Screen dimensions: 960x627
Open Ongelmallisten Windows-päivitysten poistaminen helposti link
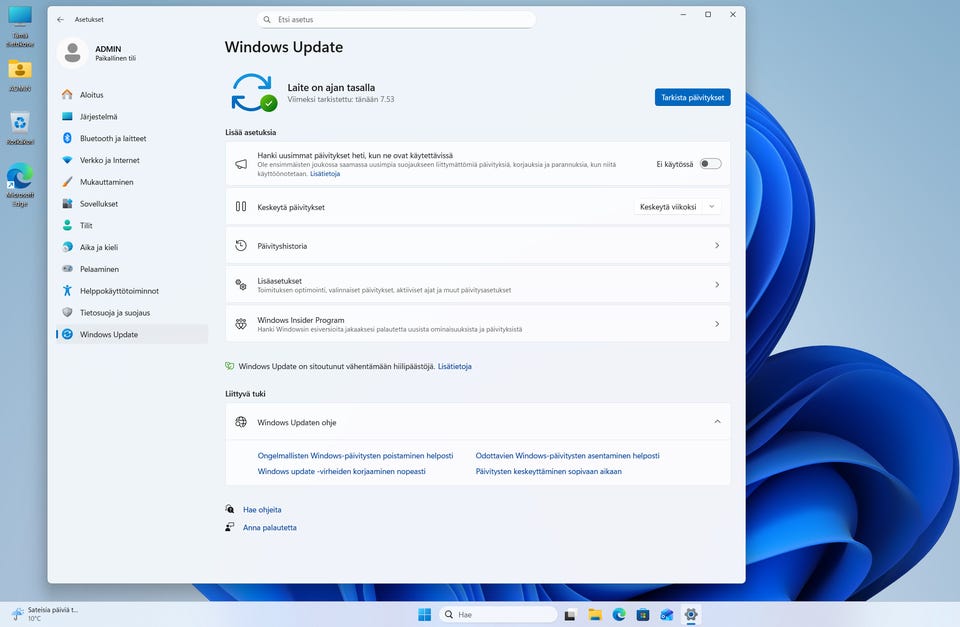[355, 456]
